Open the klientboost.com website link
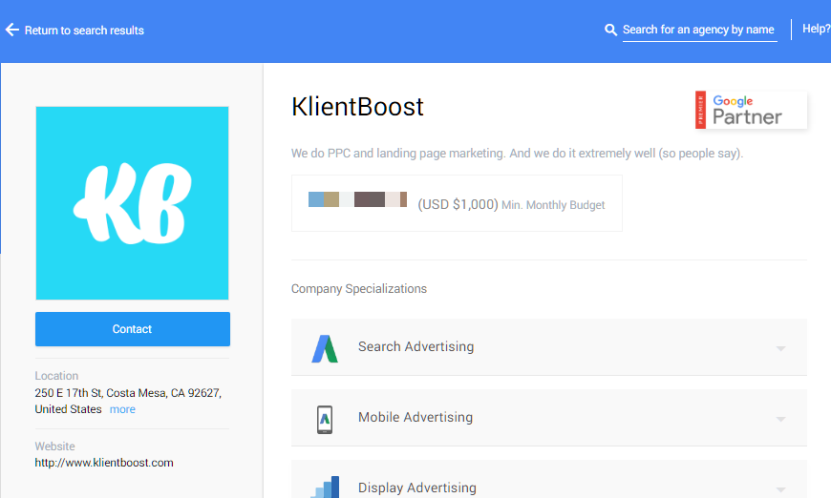 pos(104,463)
